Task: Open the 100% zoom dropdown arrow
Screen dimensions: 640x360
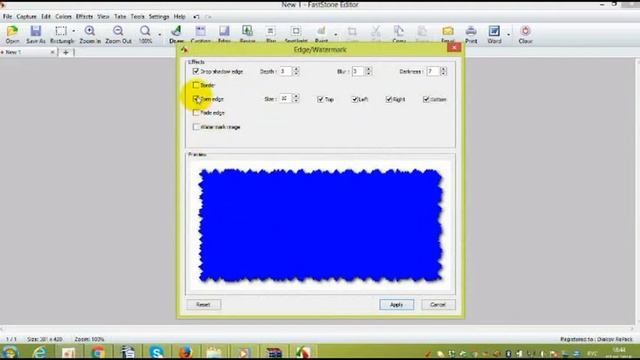Action: [160, 34]
